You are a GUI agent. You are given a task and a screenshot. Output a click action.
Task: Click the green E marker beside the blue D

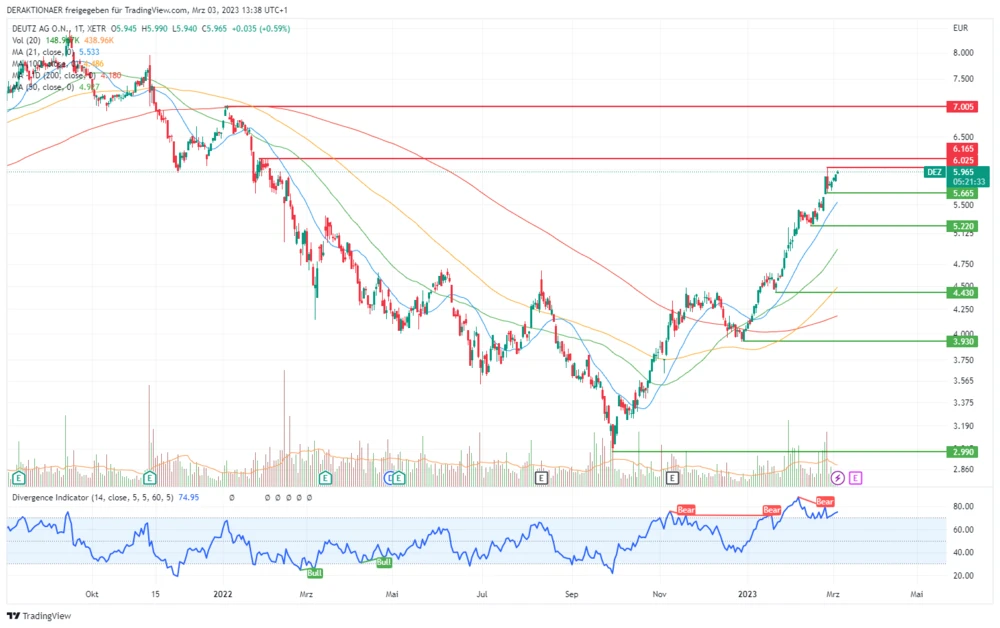tap(399, 478)
